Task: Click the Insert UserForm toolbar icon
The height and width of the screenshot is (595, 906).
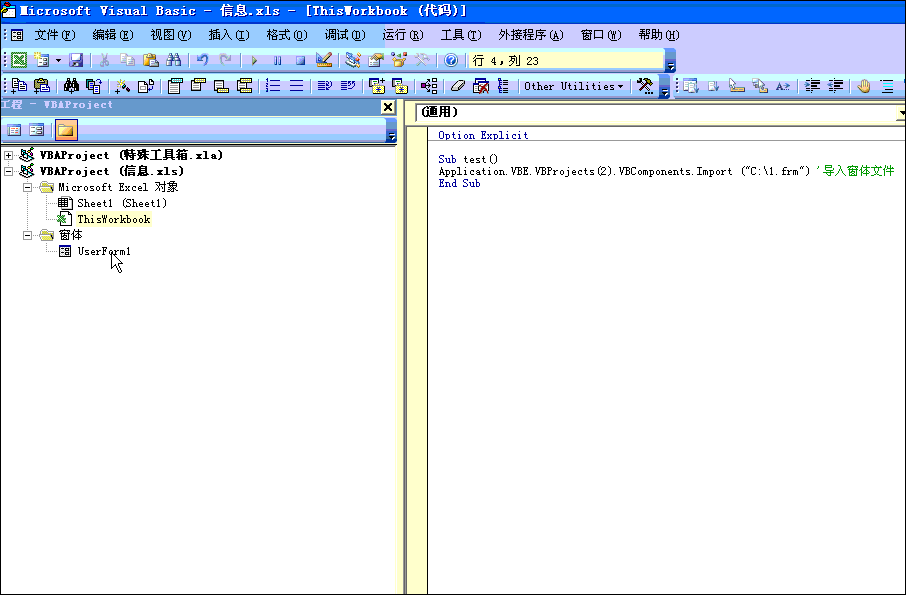Action: click(x=42, y=60)
